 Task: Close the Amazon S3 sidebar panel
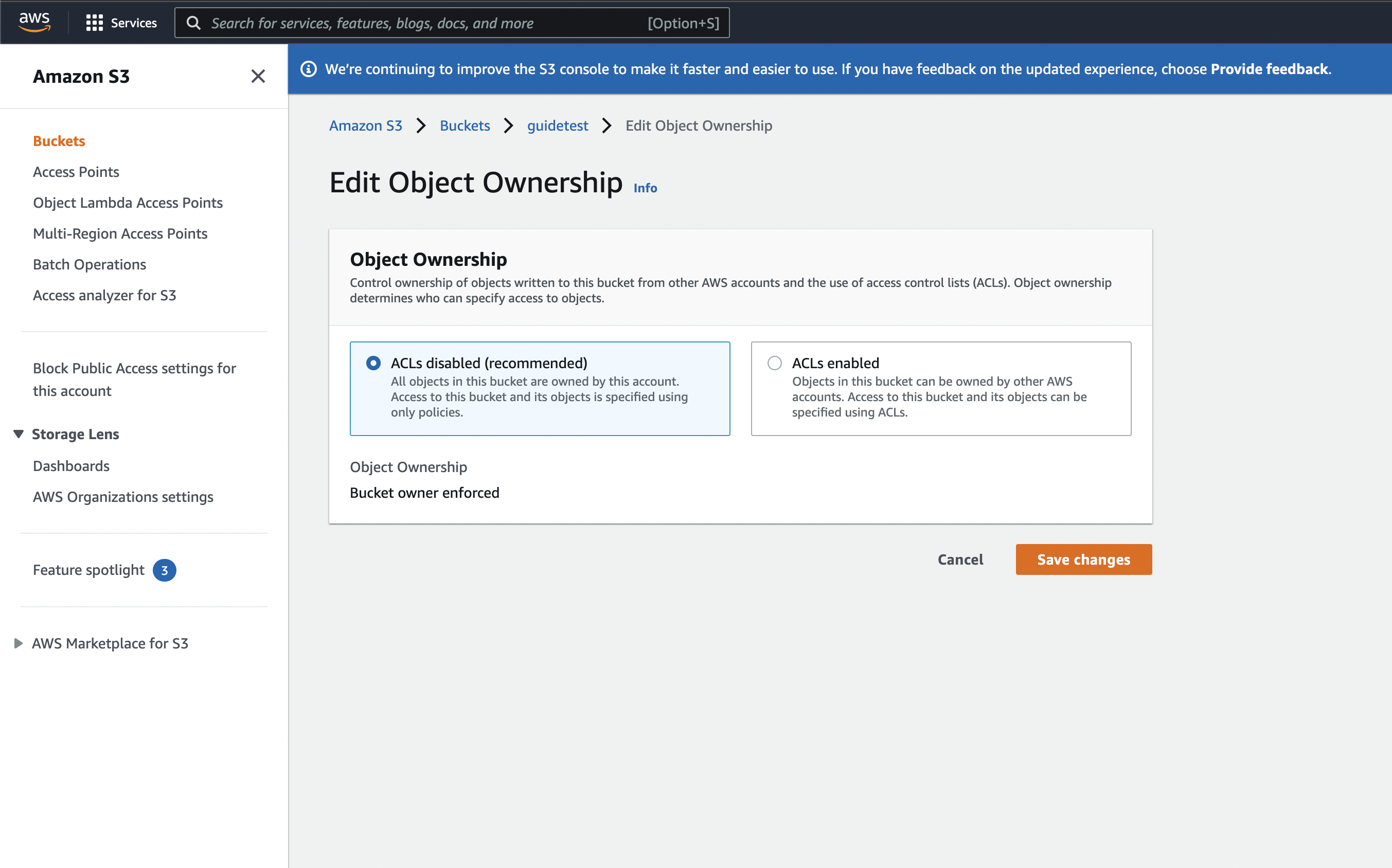tap(258, 76)
